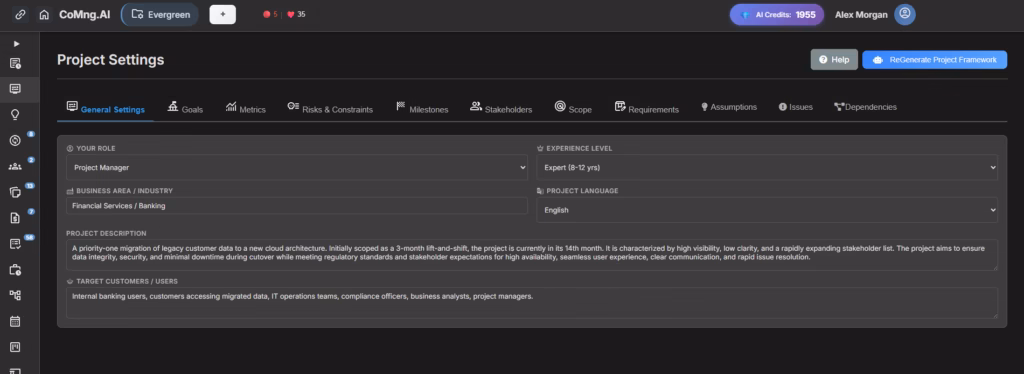
Task: Select the project settings monitor sidebar icon
Action: (15, 89)
